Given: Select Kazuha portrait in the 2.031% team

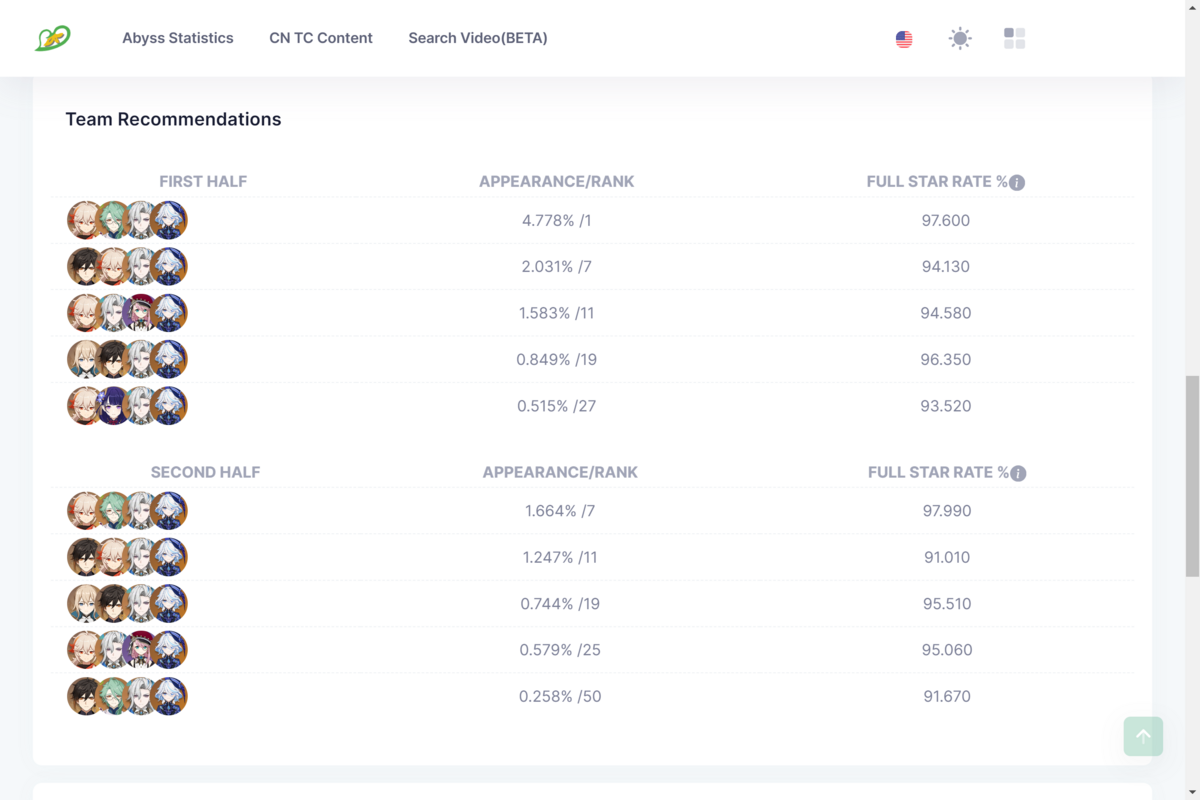Looking at the screenshot, I should pyautogui.click(x=114, y=267).
